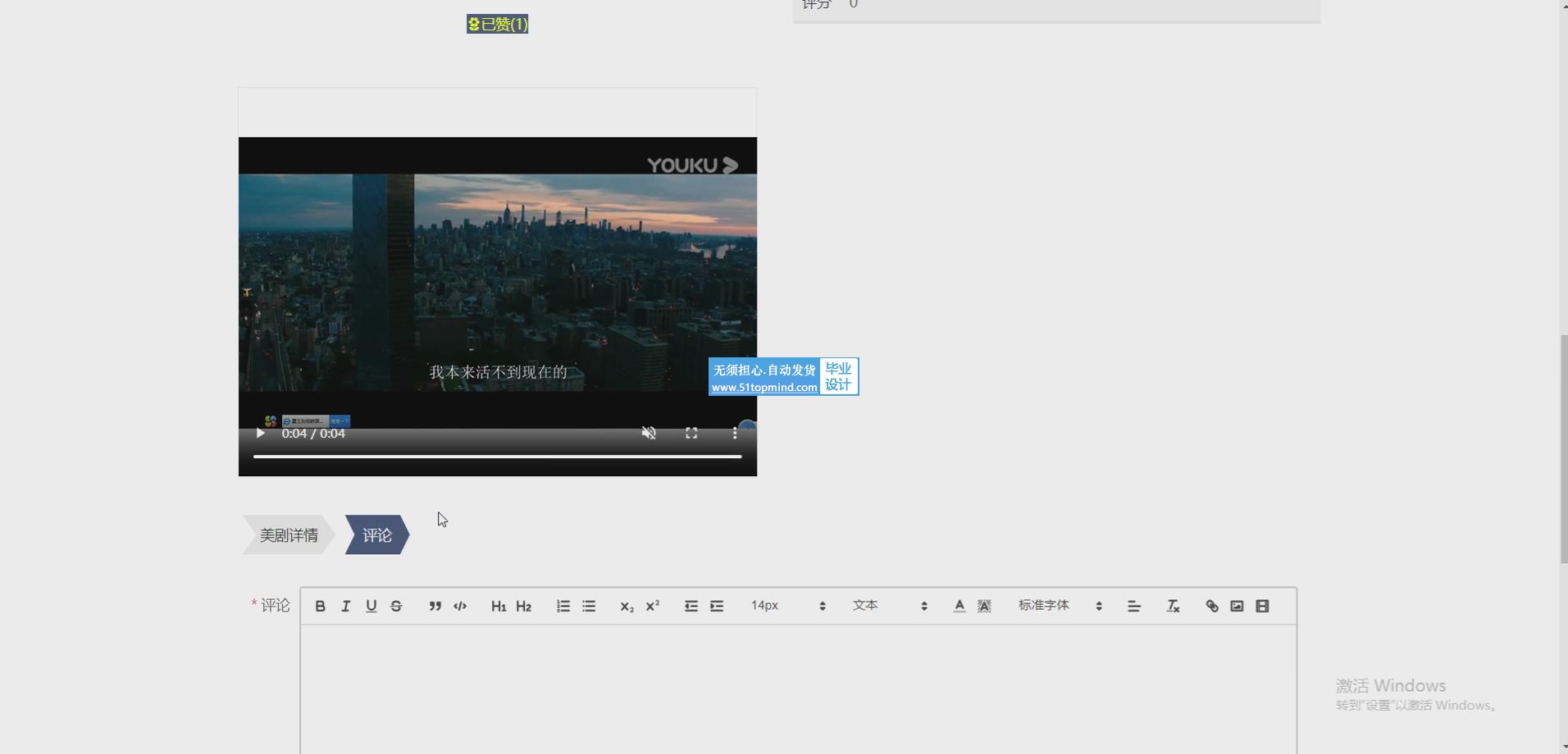Toggle underline text formatting
1568x754 pixels.
pos(371,606)
